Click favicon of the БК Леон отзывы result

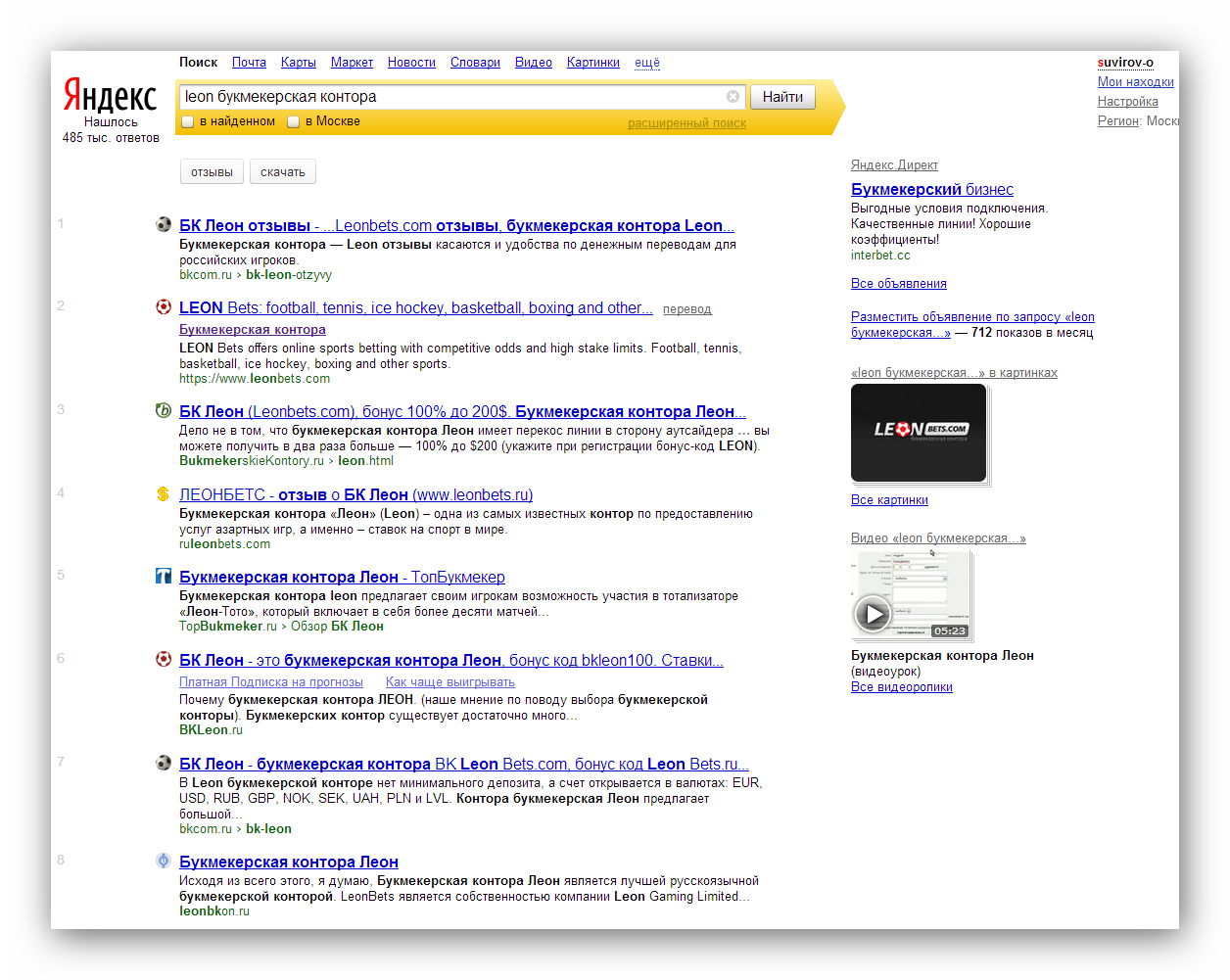[164, 224]
